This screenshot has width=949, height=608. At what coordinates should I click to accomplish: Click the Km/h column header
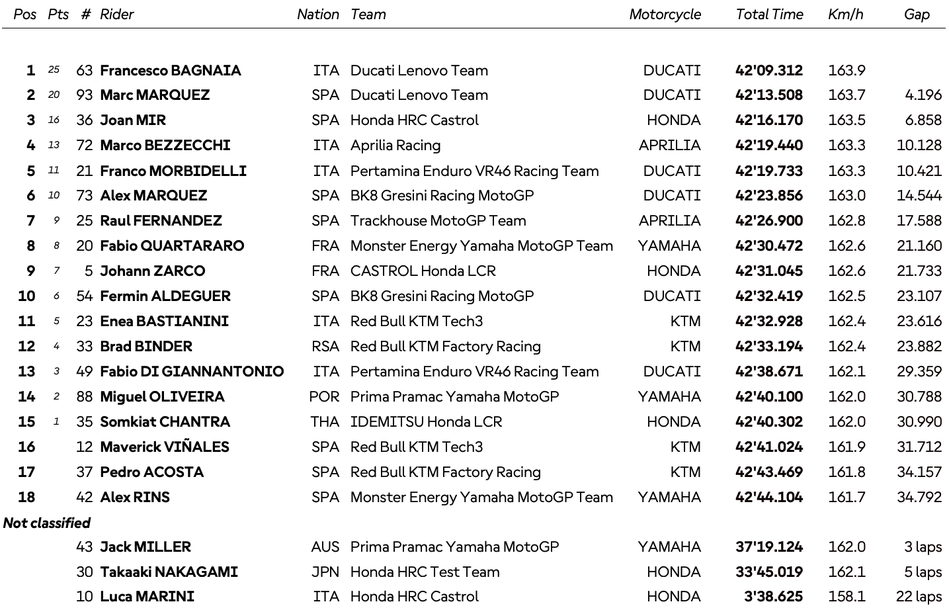846,15
